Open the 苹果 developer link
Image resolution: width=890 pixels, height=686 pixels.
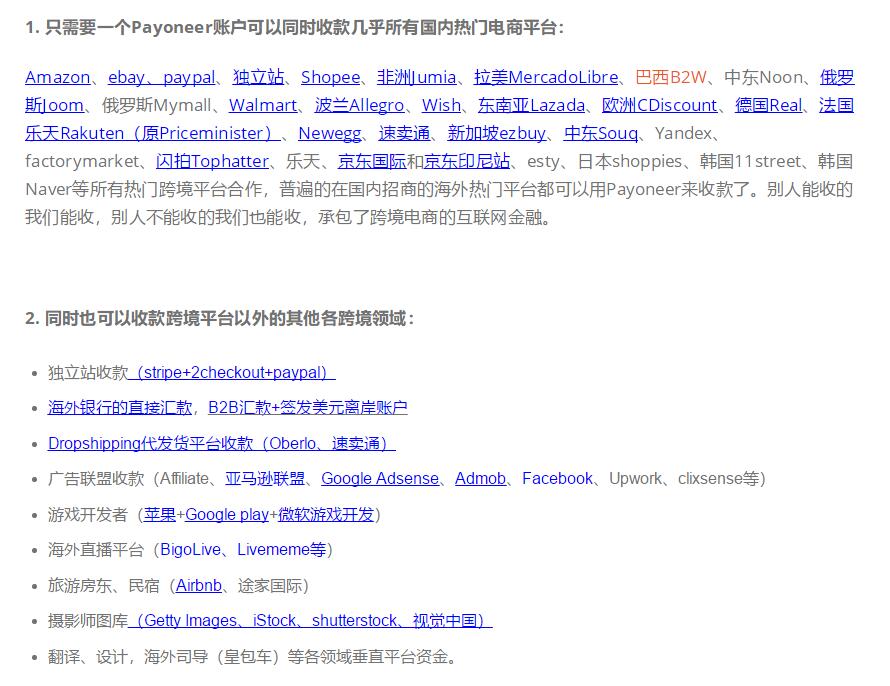click(x=160, y=515)
